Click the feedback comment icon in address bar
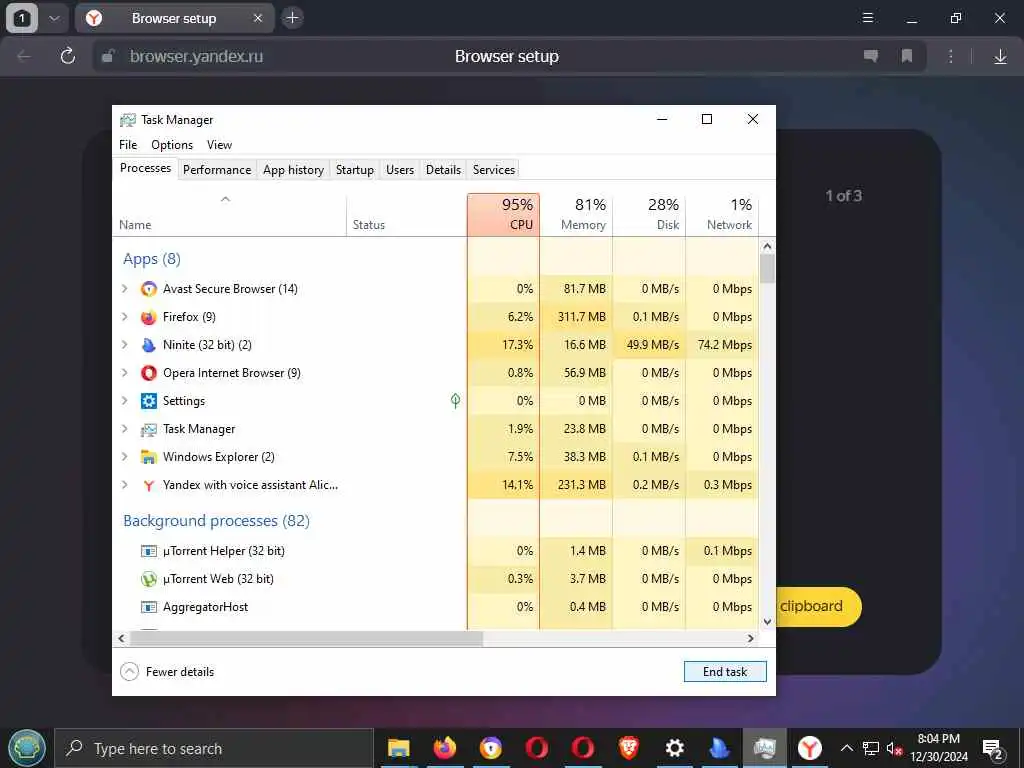The width and height of the screenshot is (1024, 768). (x=871, y=56)
